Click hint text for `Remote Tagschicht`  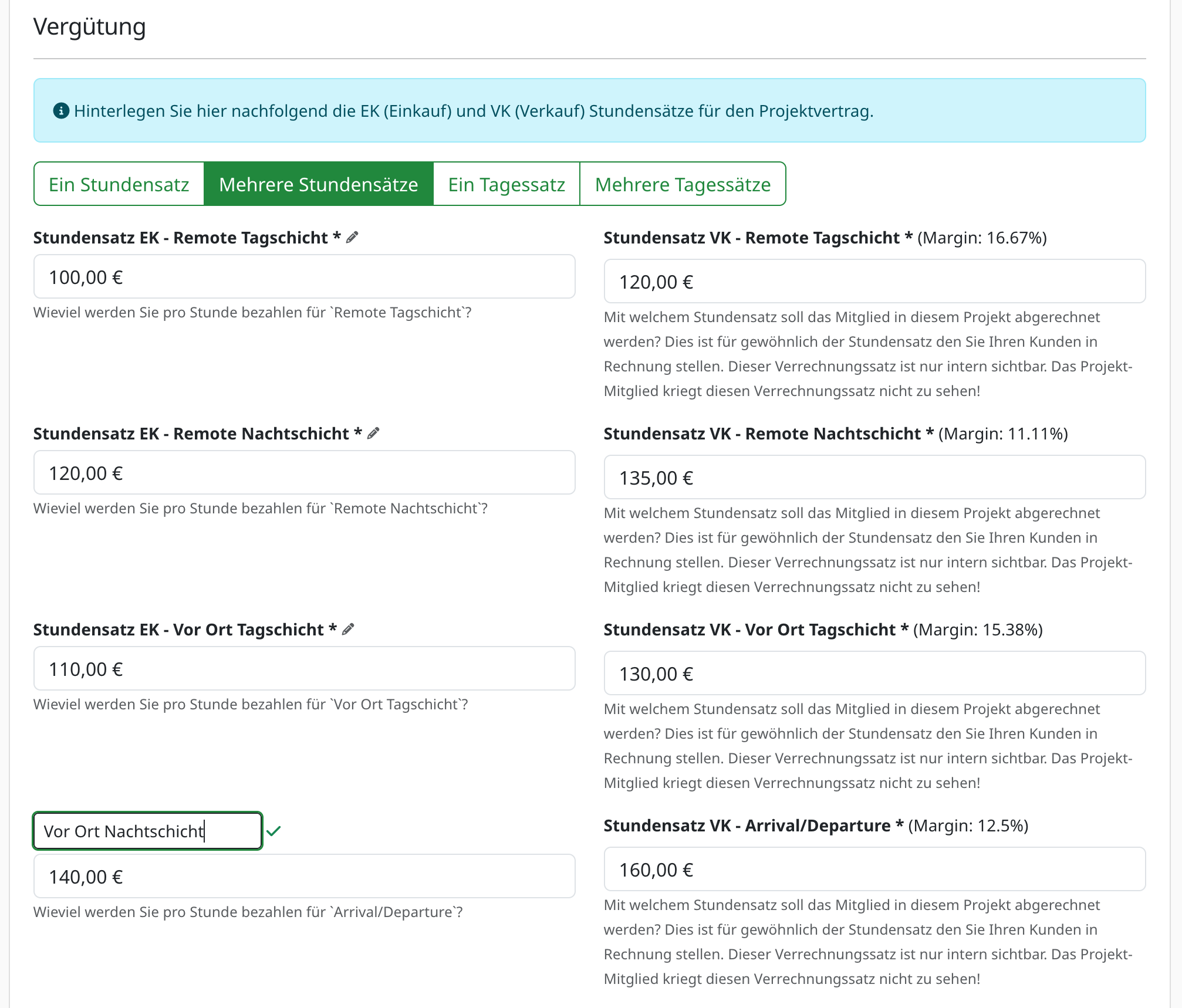pyautogui.click(x=252, y=312)
